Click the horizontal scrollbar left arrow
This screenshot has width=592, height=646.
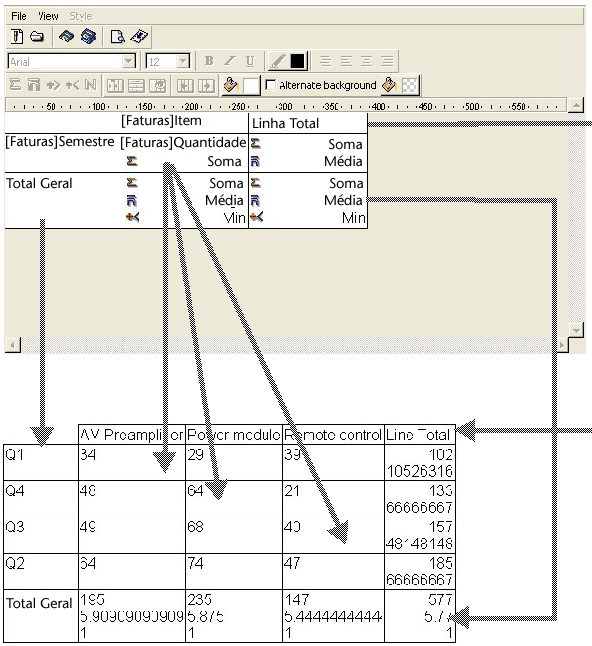[x=13, y=345]
